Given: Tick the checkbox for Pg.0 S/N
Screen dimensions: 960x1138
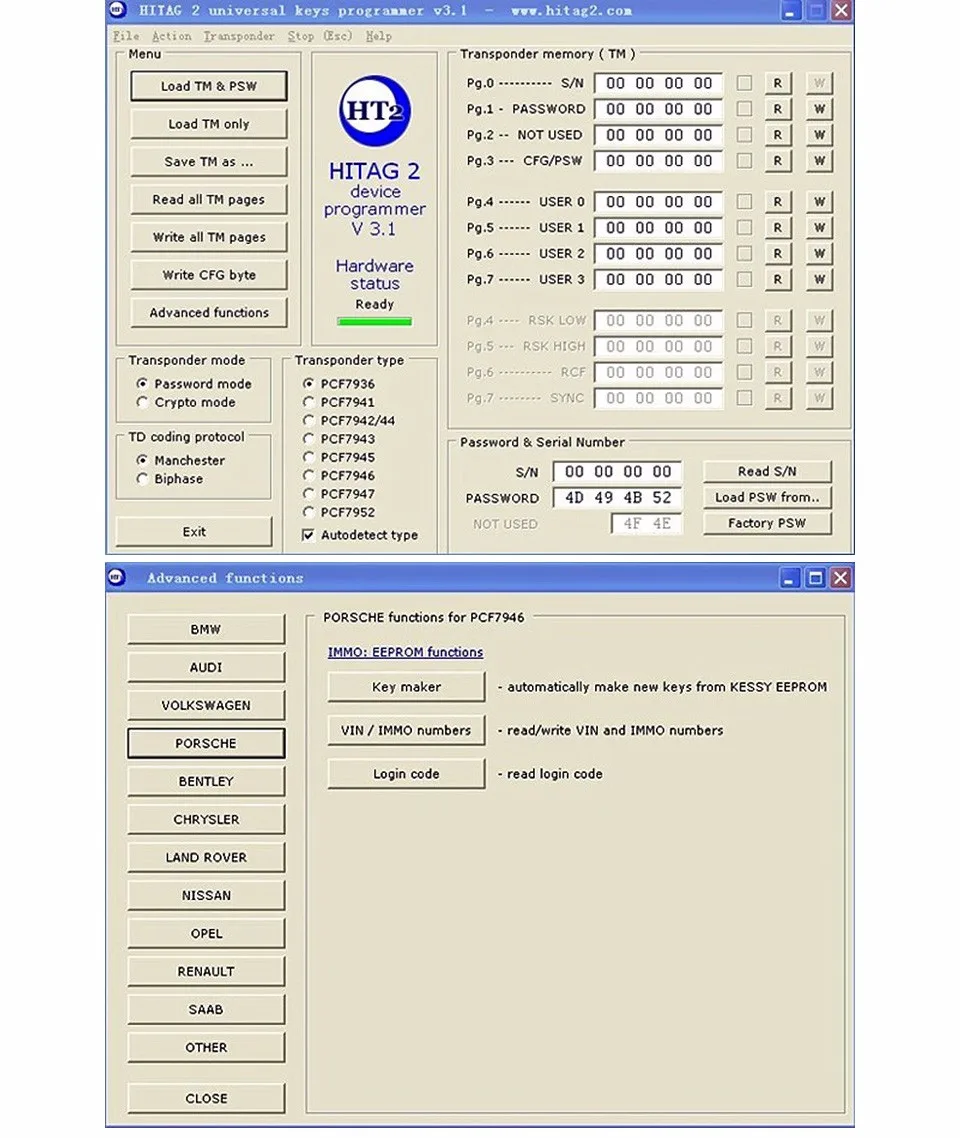Looking at the screenshot, I should pyautogui.click(x=744, y=83).
